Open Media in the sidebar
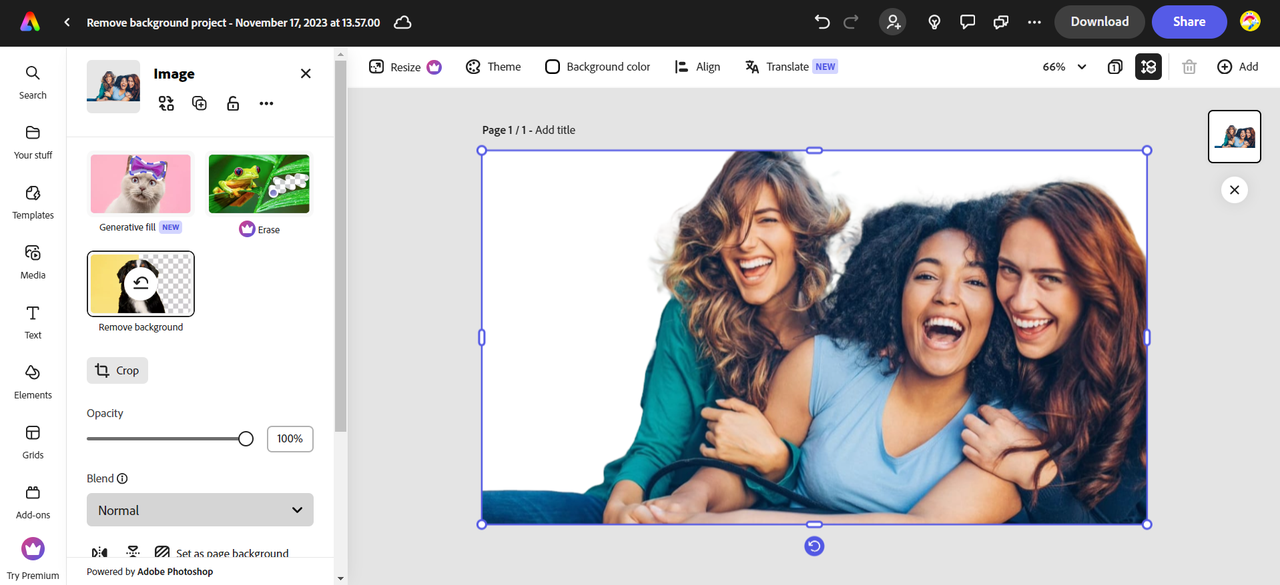Viewport: 1280px width, 585px height. [x=33, y=262]
